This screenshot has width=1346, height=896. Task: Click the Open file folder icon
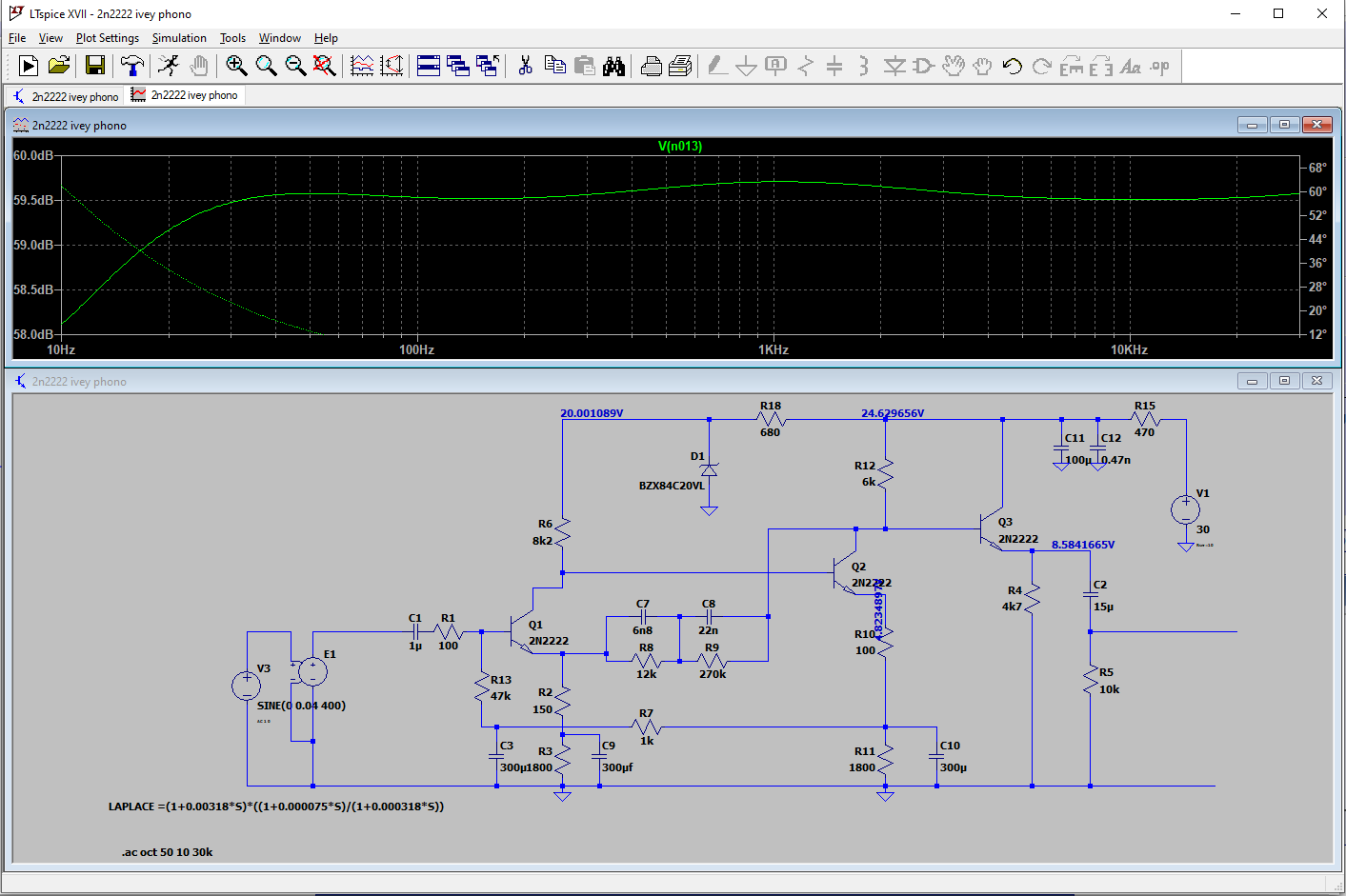[x=59, y=66]
